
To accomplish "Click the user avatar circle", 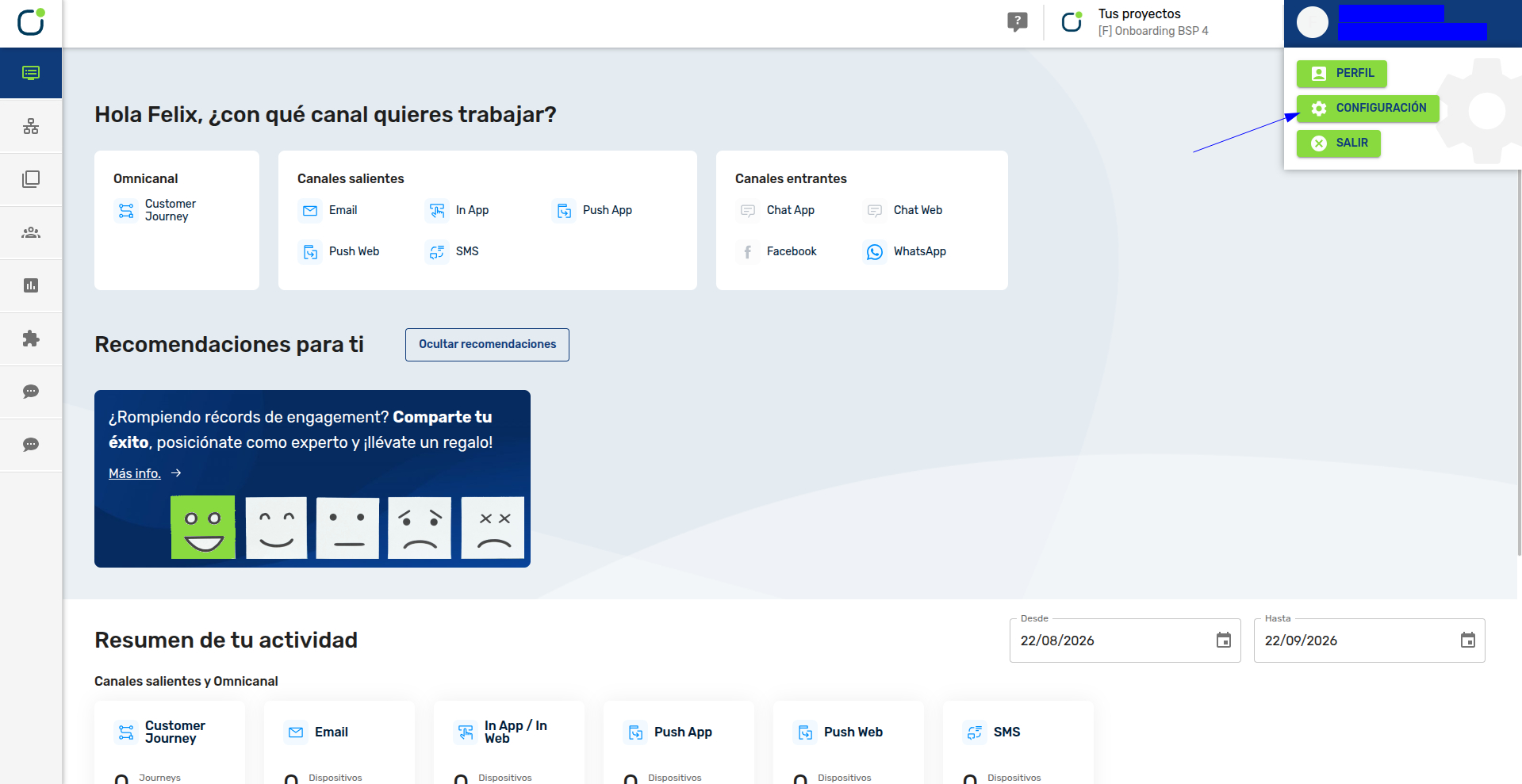I will pyautogui.click(x=1312, y=22).
